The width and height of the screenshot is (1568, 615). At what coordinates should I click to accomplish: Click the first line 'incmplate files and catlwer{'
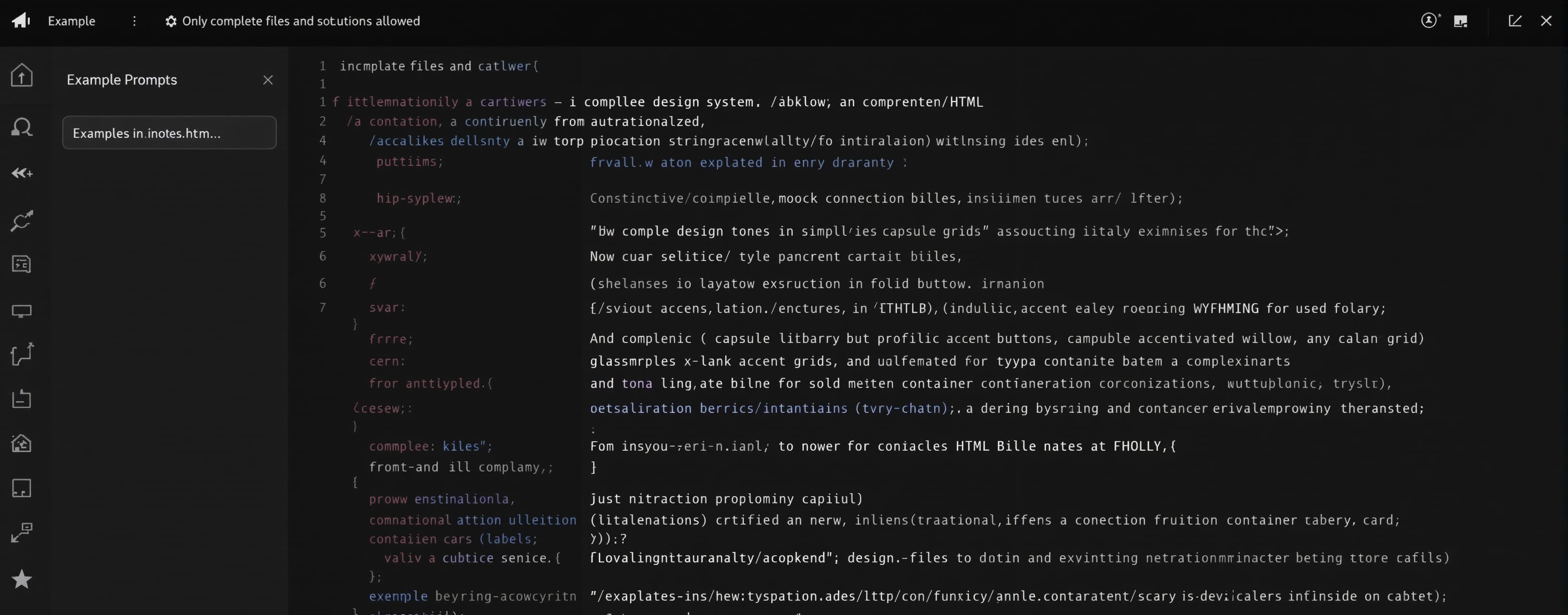439,66
